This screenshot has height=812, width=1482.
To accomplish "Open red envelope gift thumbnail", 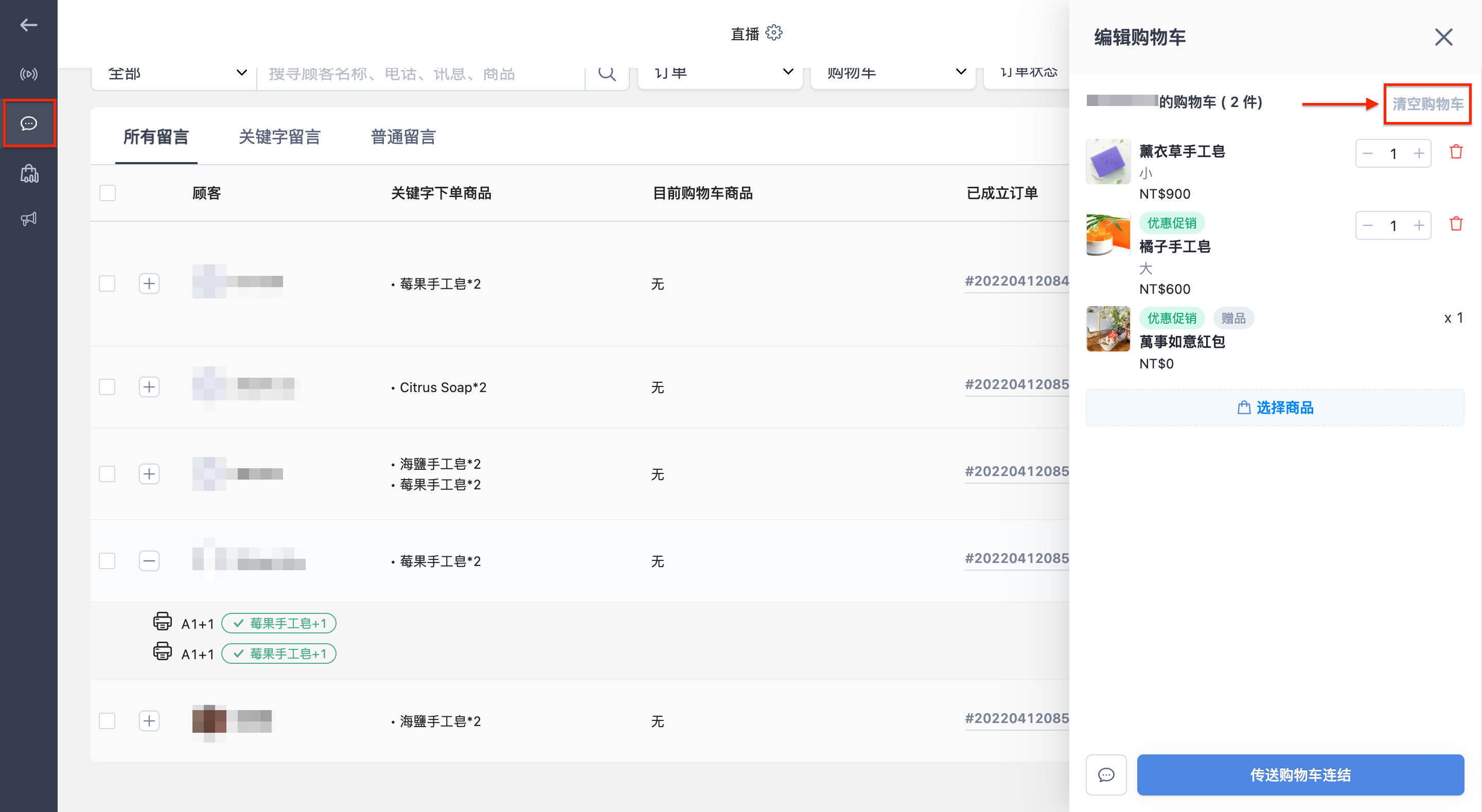I will 1108,329.
